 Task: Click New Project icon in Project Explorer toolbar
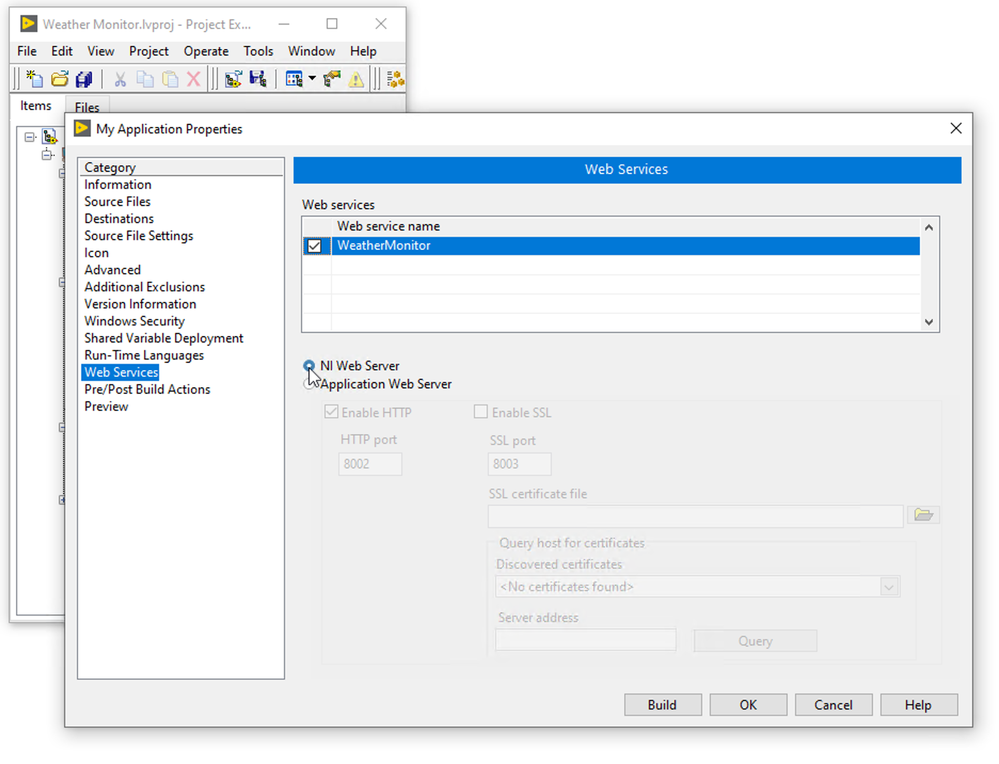click(x=34, y=79)
